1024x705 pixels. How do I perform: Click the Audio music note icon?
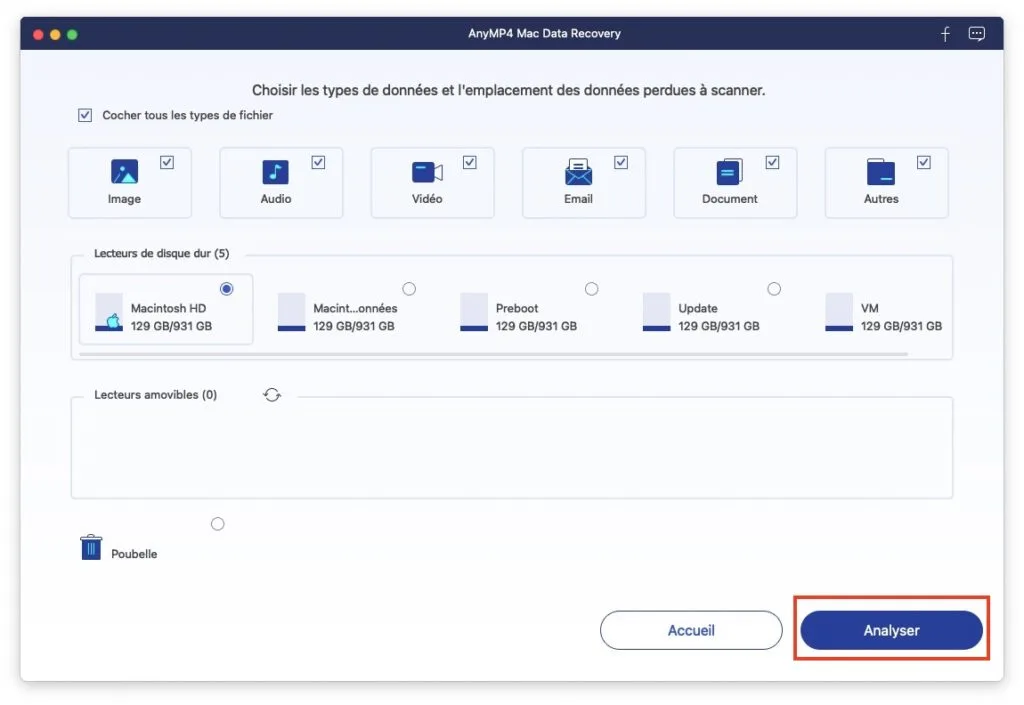click(x=275, y=172)
